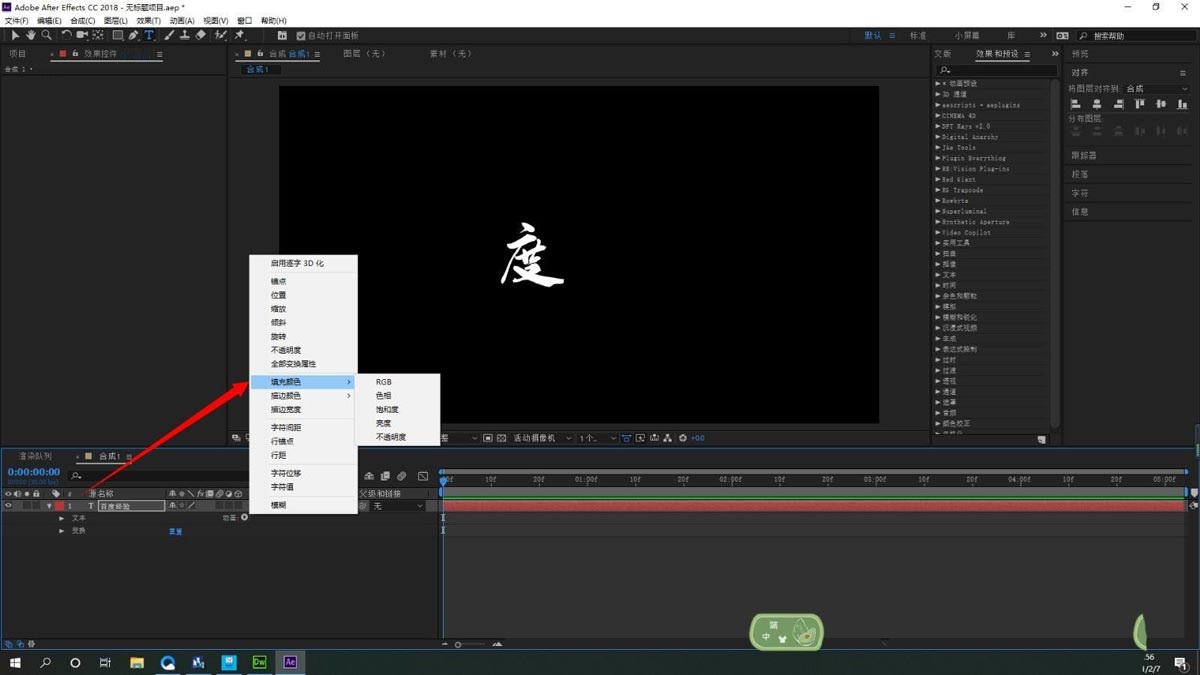Select the Brush tool
Image resolution: width=1200 pixels, height=675 pixels.
click(170, 35)
